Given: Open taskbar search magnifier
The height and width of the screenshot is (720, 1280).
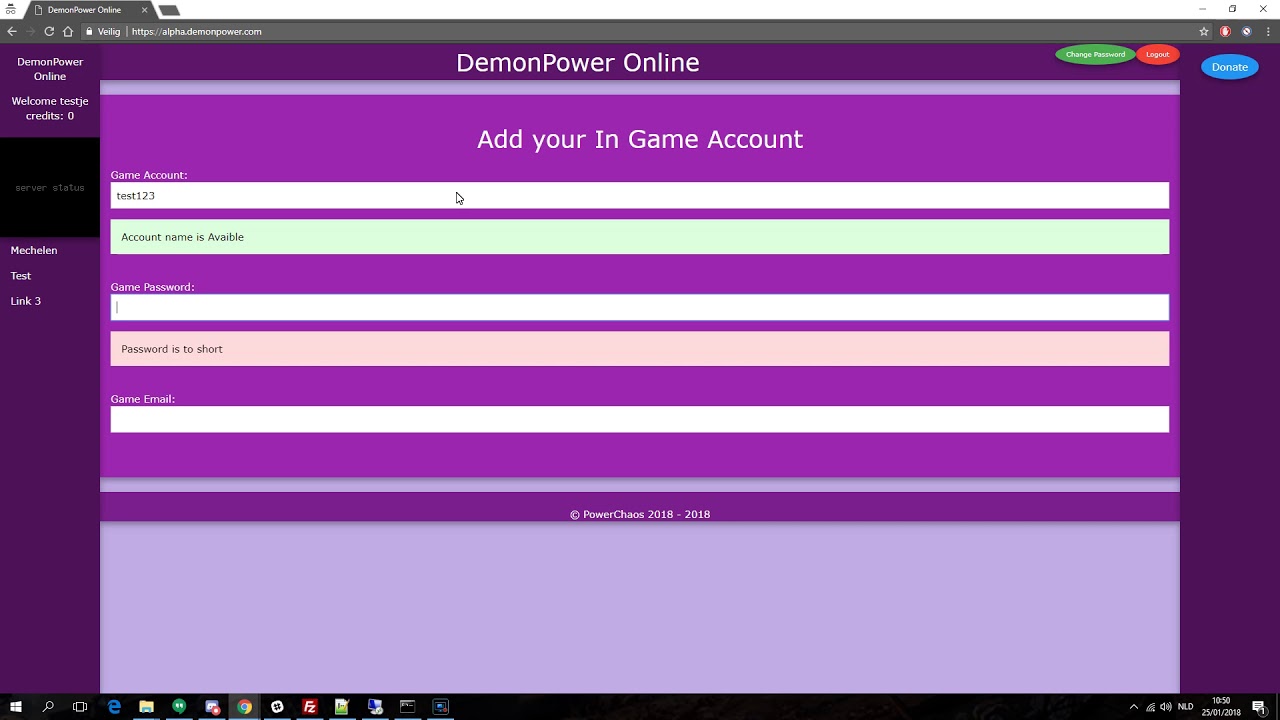Looking at the screenshot, I should pyautogui.click(x=48, y=707).
